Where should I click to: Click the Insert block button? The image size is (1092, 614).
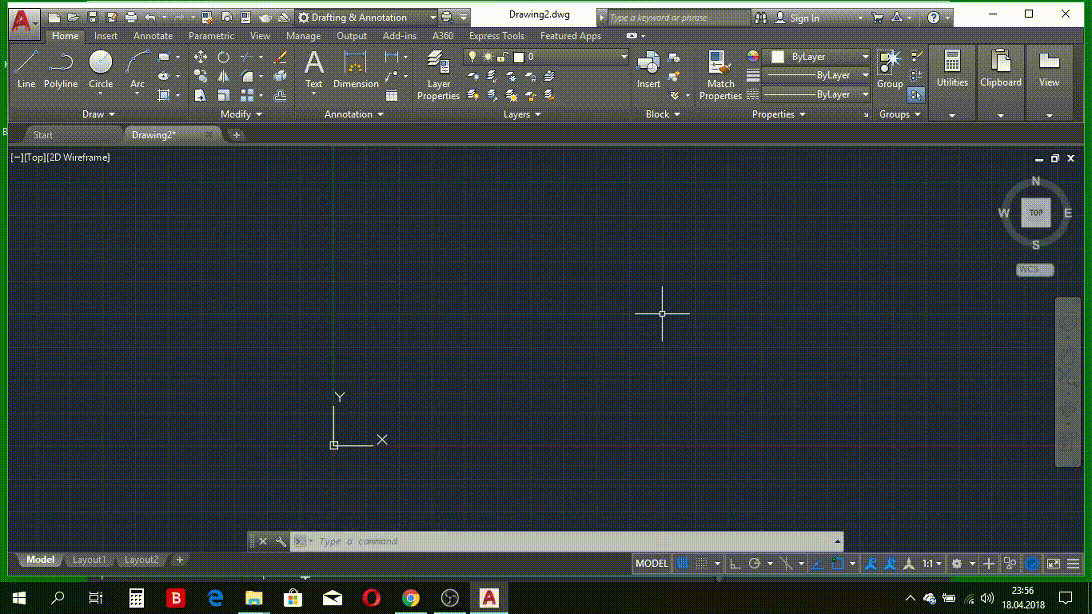648,69
